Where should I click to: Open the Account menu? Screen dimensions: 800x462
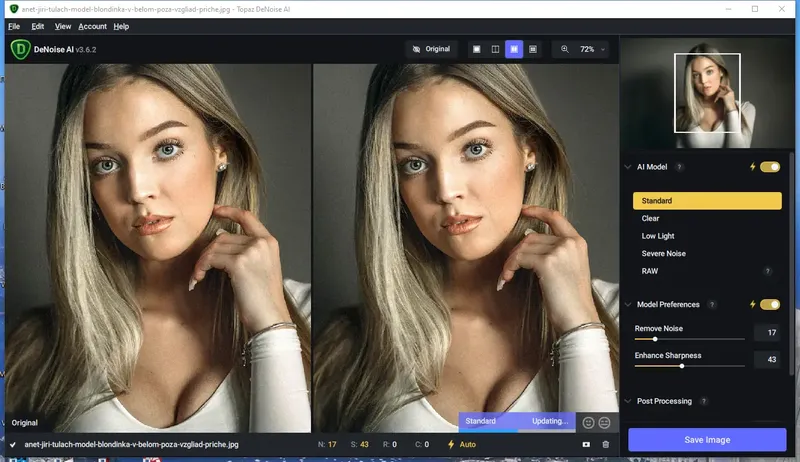coord(92,27)
